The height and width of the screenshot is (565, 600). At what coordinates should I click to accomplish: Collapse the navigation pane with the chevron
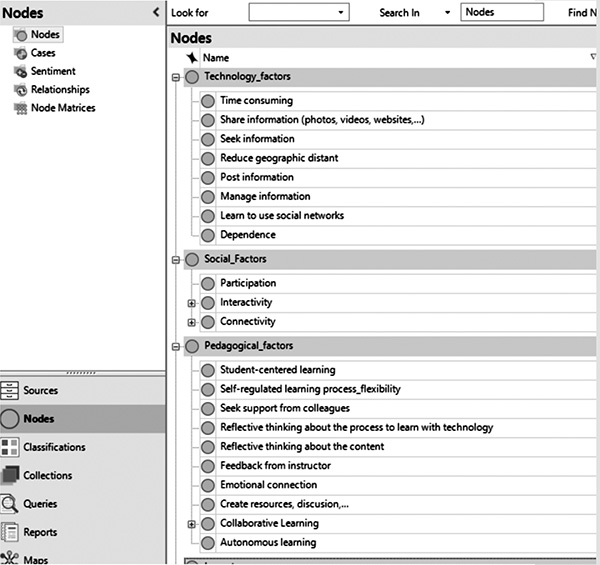(156, 11)
